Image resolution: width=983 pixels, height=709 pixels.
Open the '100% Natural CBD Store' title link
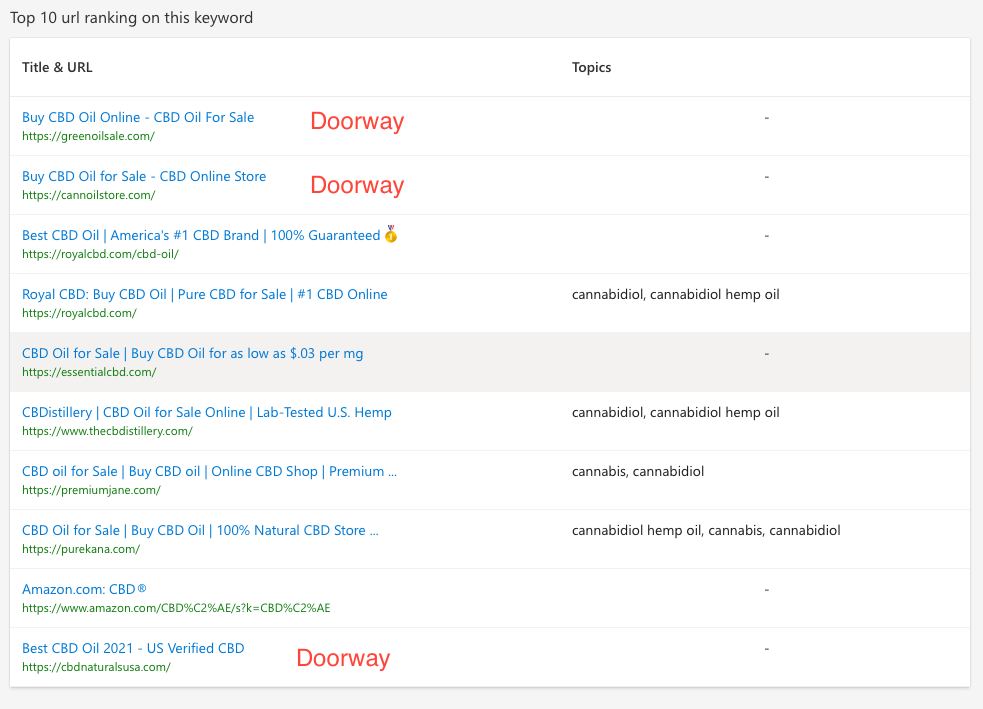(200, 530)
